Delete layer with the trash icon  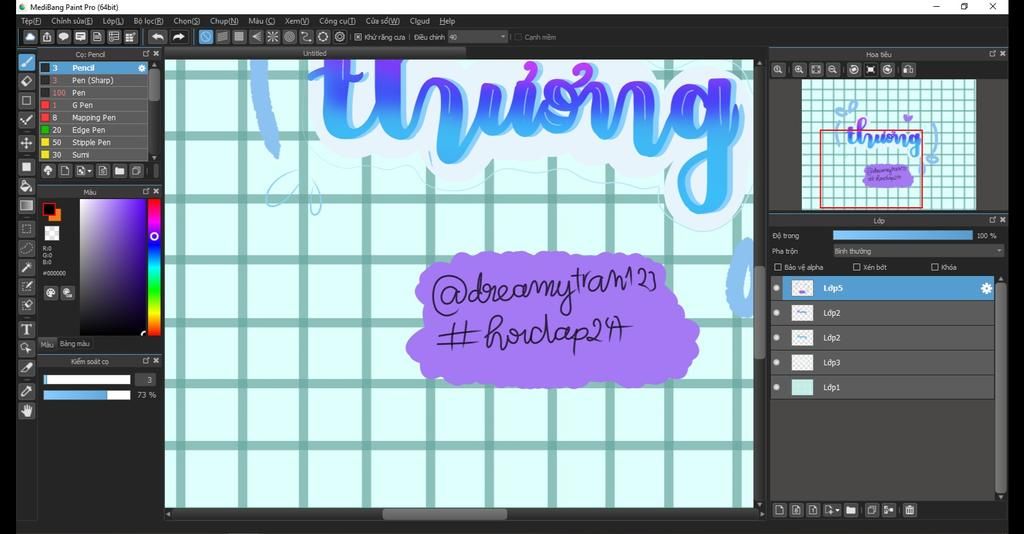[x=910, y=510]
